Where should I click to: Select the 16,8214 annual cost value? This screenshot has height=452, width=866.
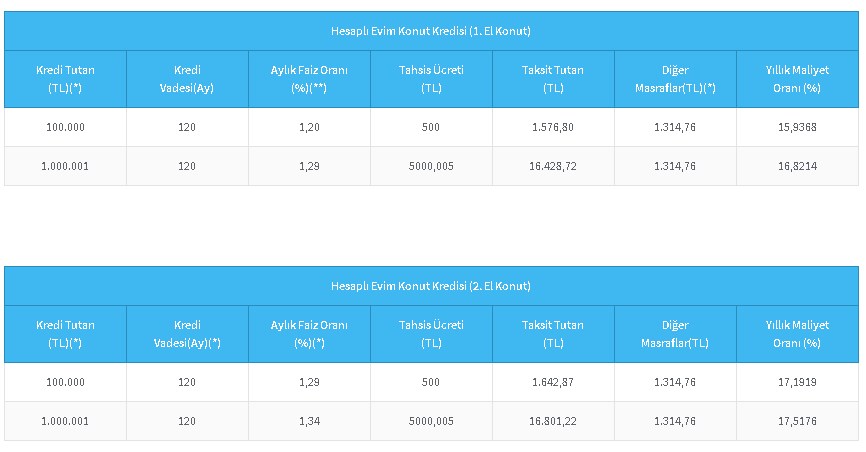point(797,166)
